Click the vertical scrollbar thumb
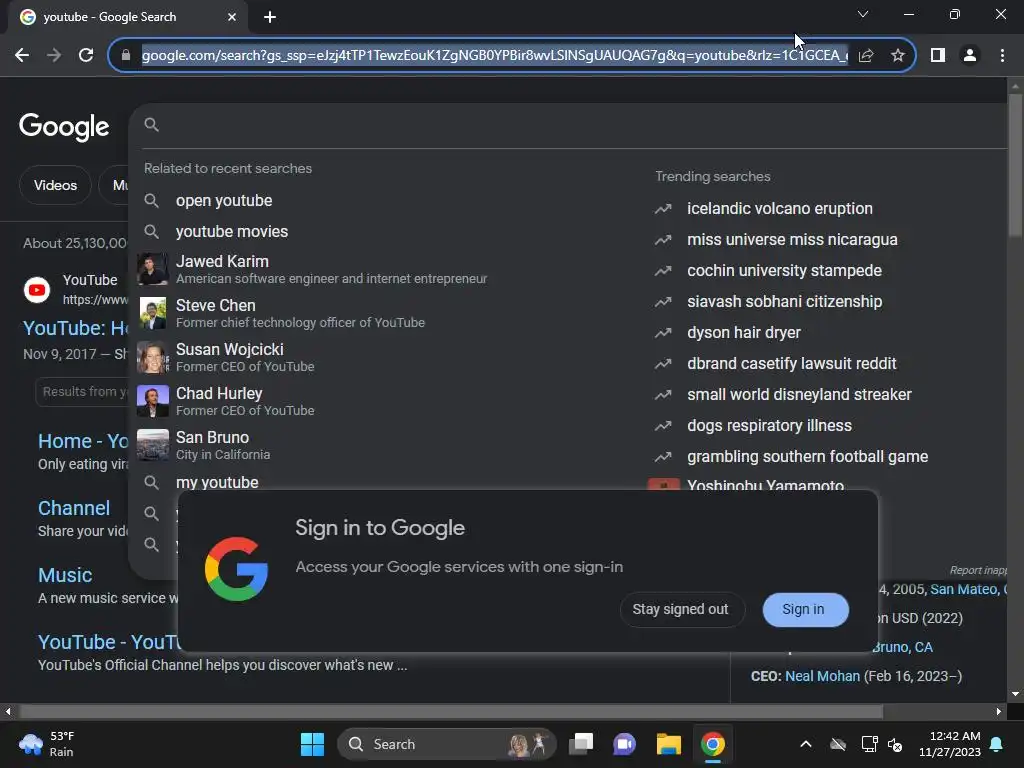Image resolution: width=1024 pixels, height=768 pixels. pyautogui.click(x=1015, y=165)
